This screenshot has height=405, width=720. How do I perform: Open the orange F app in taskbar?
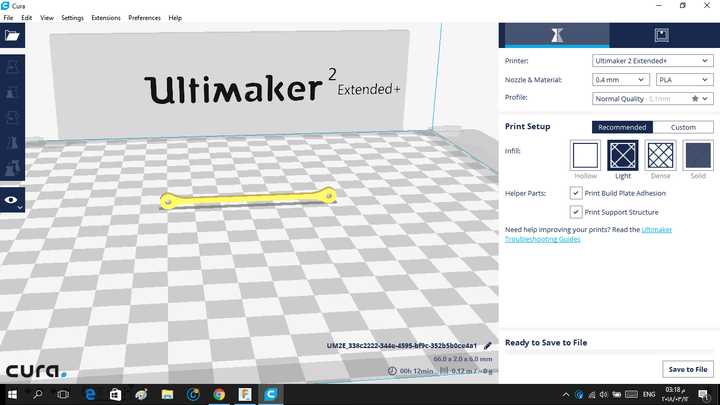[245, 394]
